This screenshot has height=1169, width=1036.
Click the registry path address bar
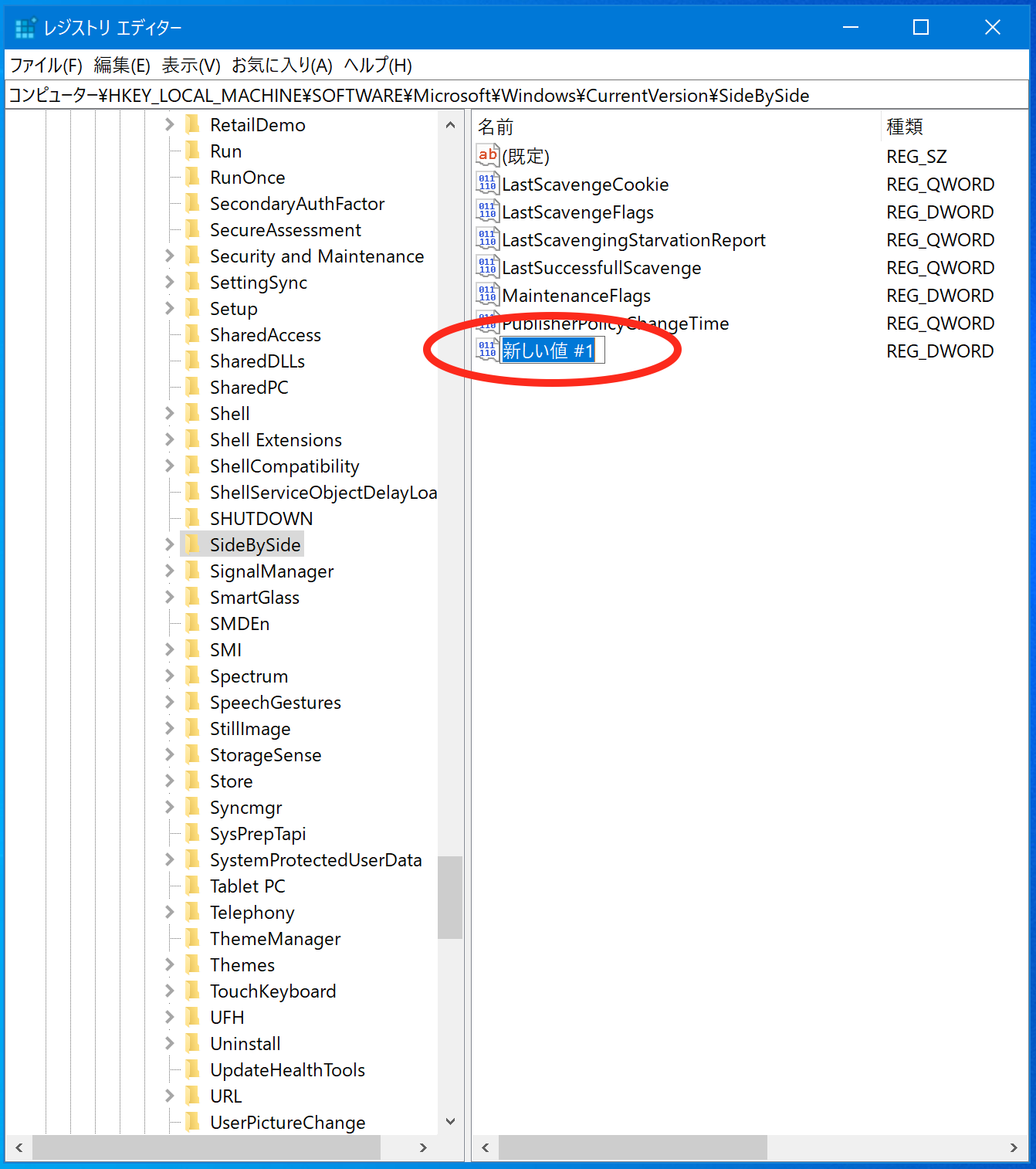point(517,95)
